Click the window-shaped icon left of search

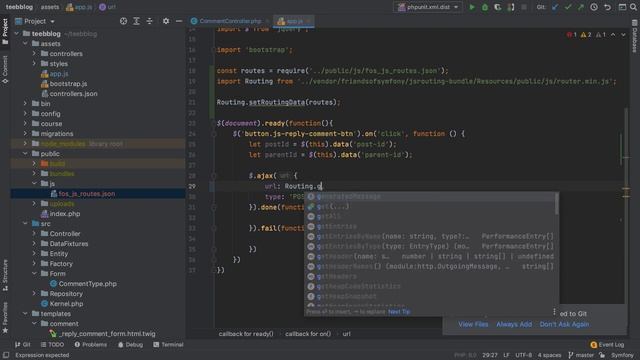[622, 7]
